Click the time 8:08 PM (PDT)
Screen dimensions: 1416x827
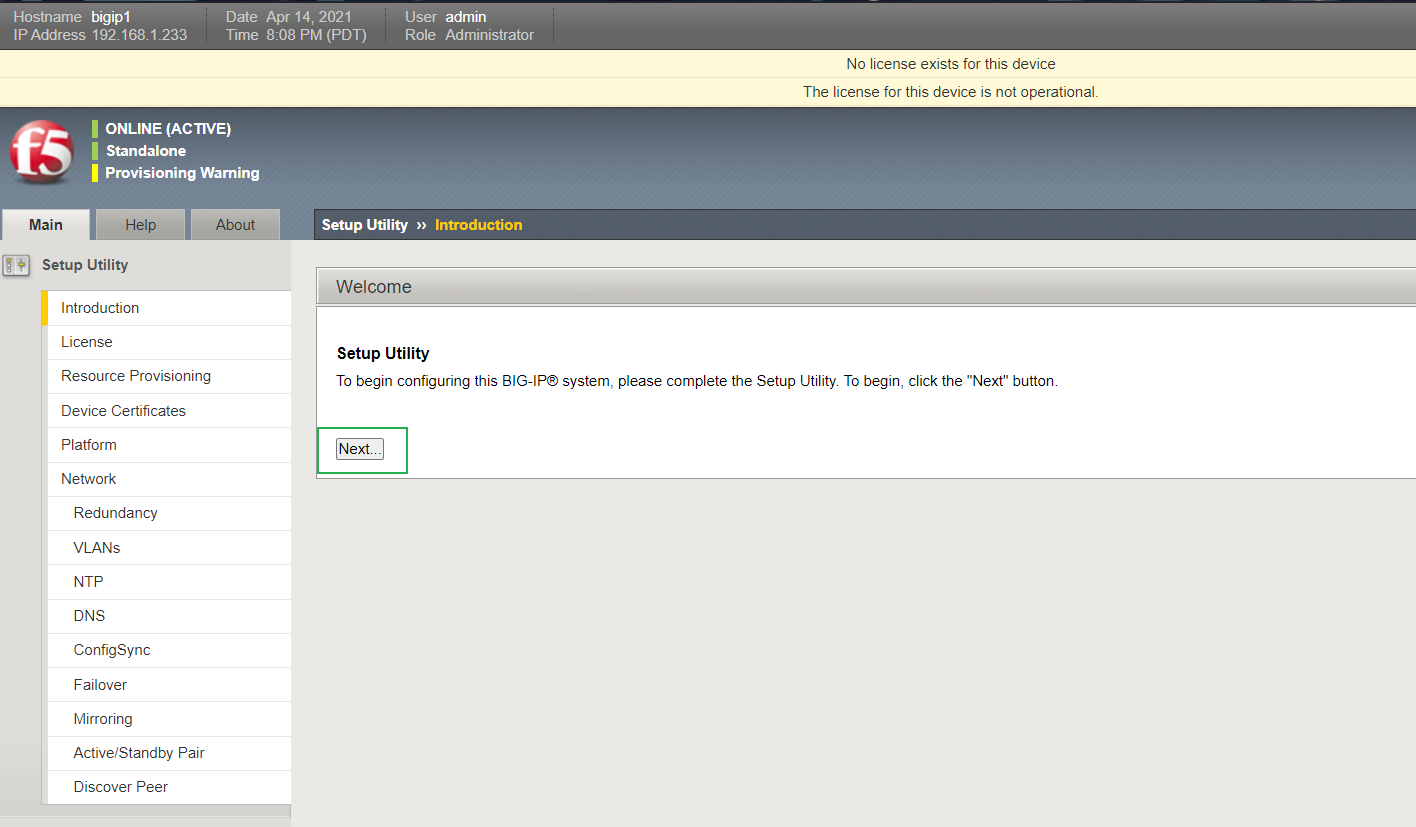click(x=316, y=35)
